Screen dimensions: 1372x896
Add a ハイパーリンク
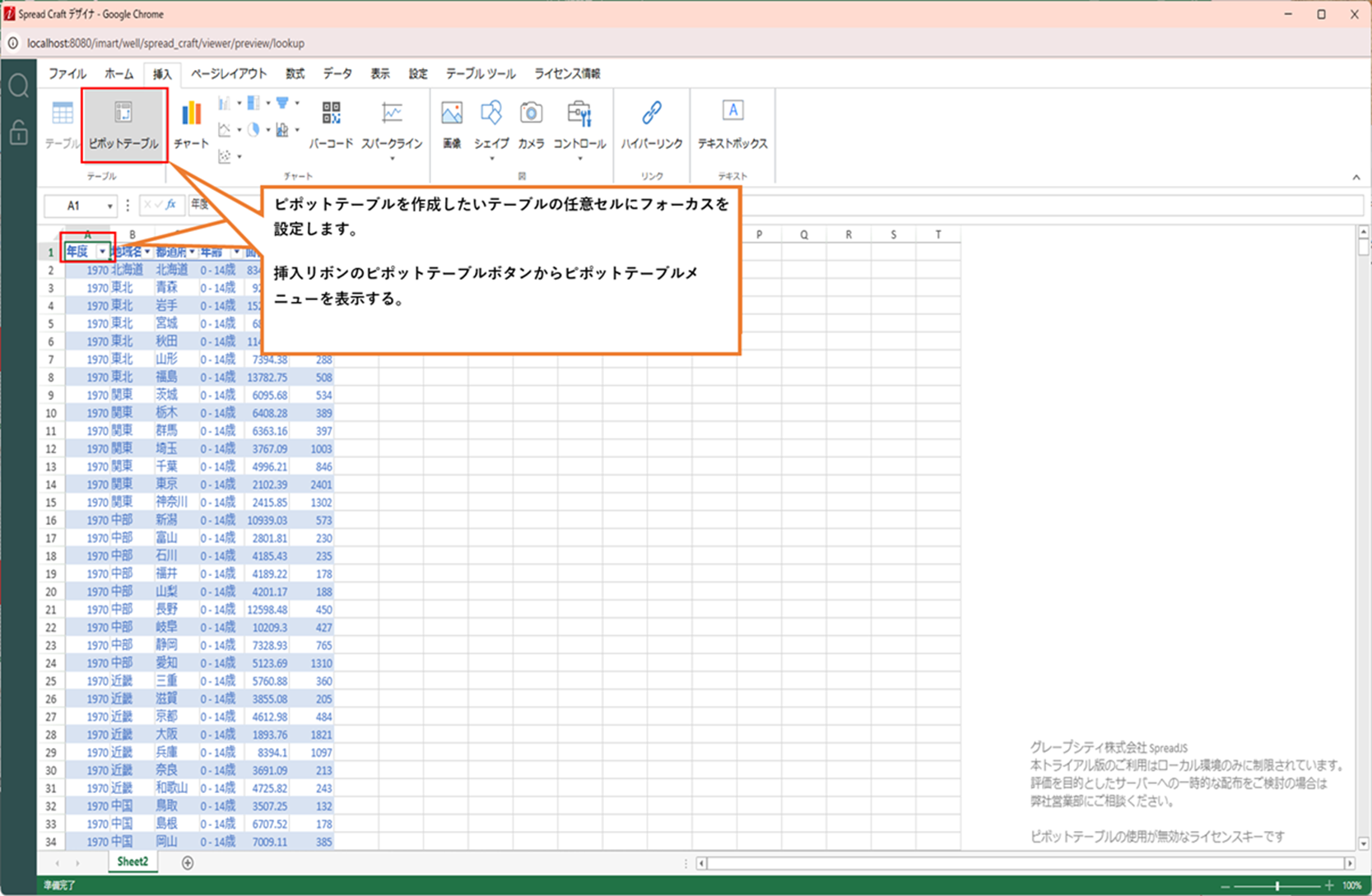pos(651,123)
